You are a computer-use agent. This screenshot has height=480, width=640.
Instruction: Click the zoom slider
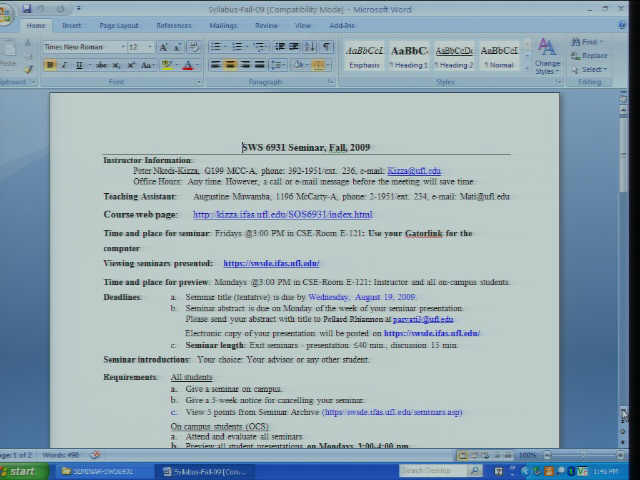(x=584, y=455)
